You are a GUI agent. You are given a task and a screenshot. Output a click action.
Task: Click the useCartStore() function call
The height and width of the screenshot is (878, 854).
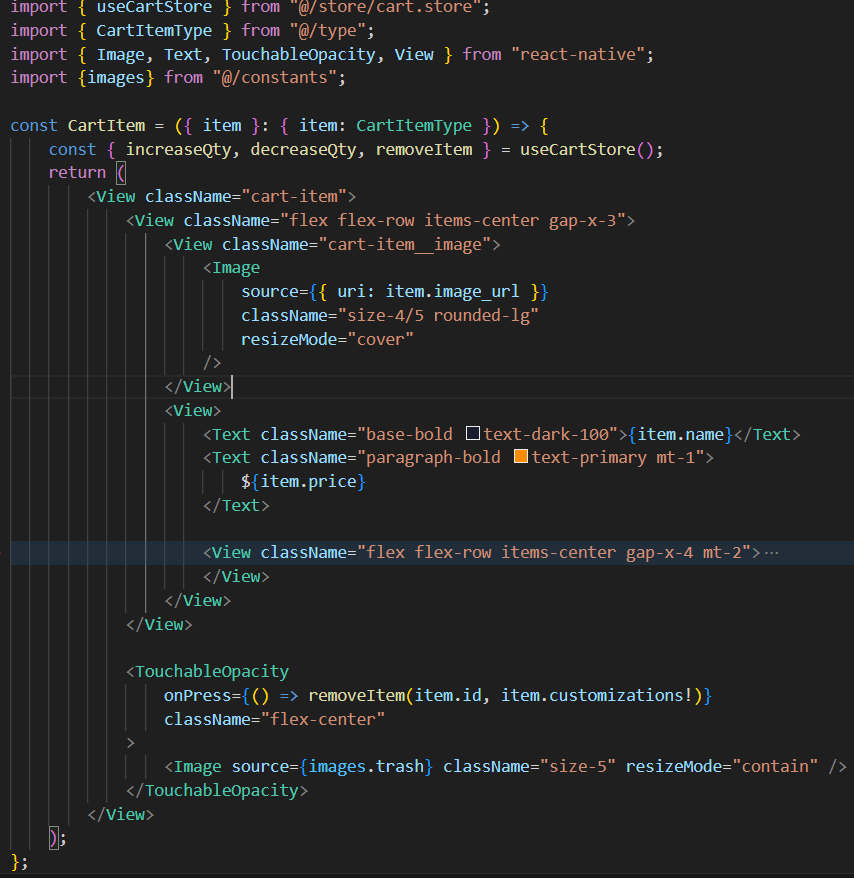point(586,150)
